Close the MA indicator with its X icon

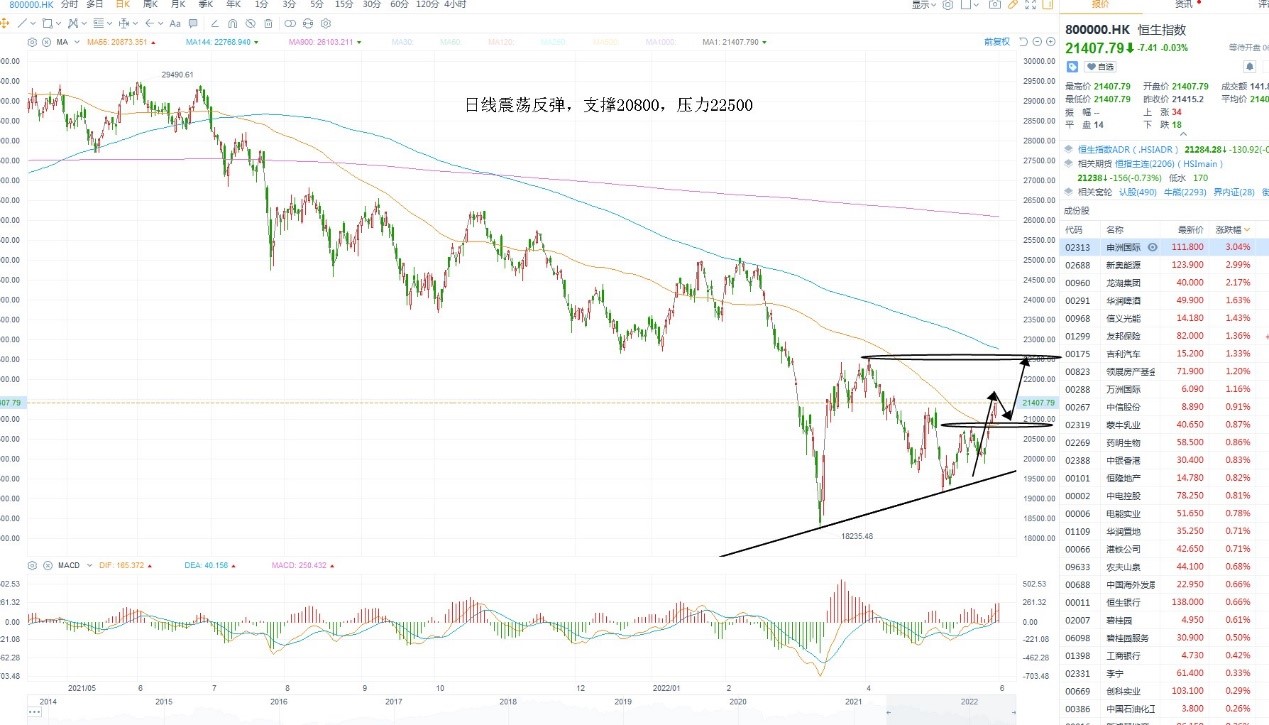[x=46, y=42]
